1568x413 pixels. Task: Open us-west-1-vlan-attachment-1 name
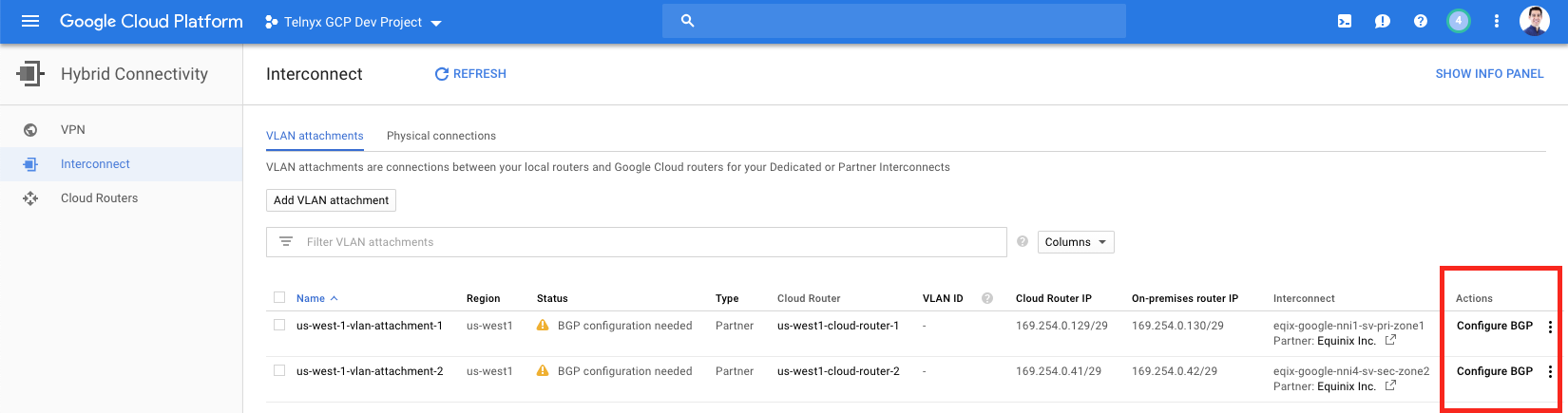point(370,326)
